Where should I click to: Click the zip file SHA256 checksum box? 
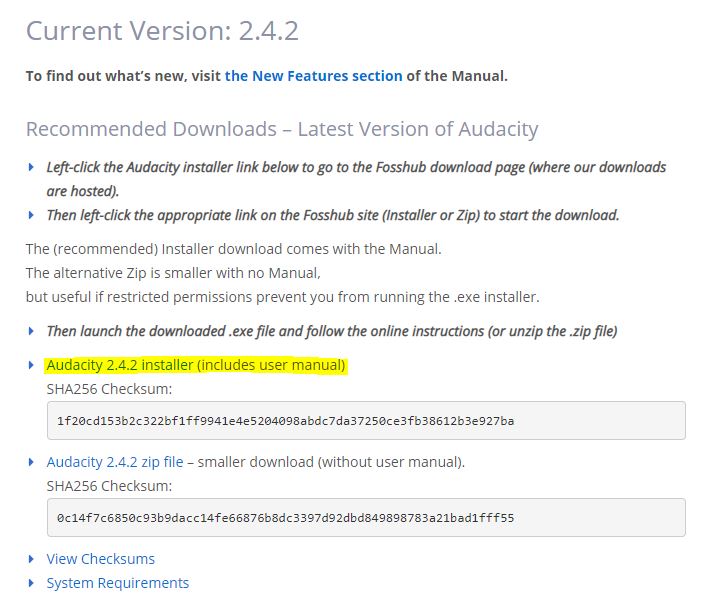[366, 518]
